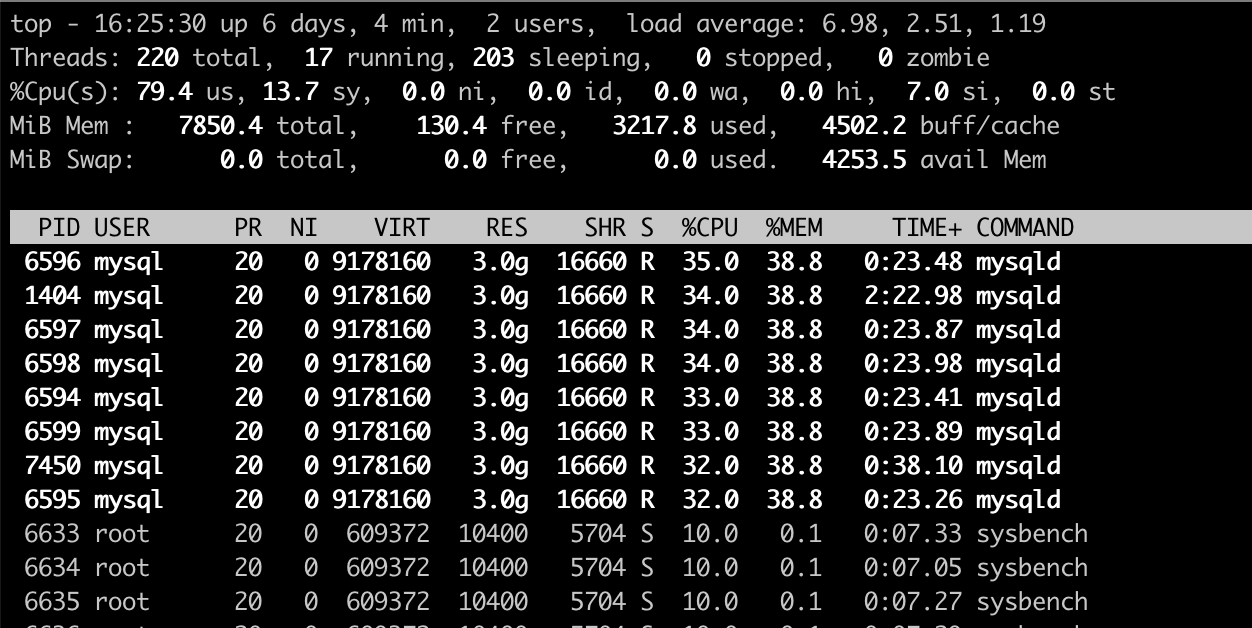Click root user in PID 6633 row
The image size is (1252, 628).
pos(122,534)
